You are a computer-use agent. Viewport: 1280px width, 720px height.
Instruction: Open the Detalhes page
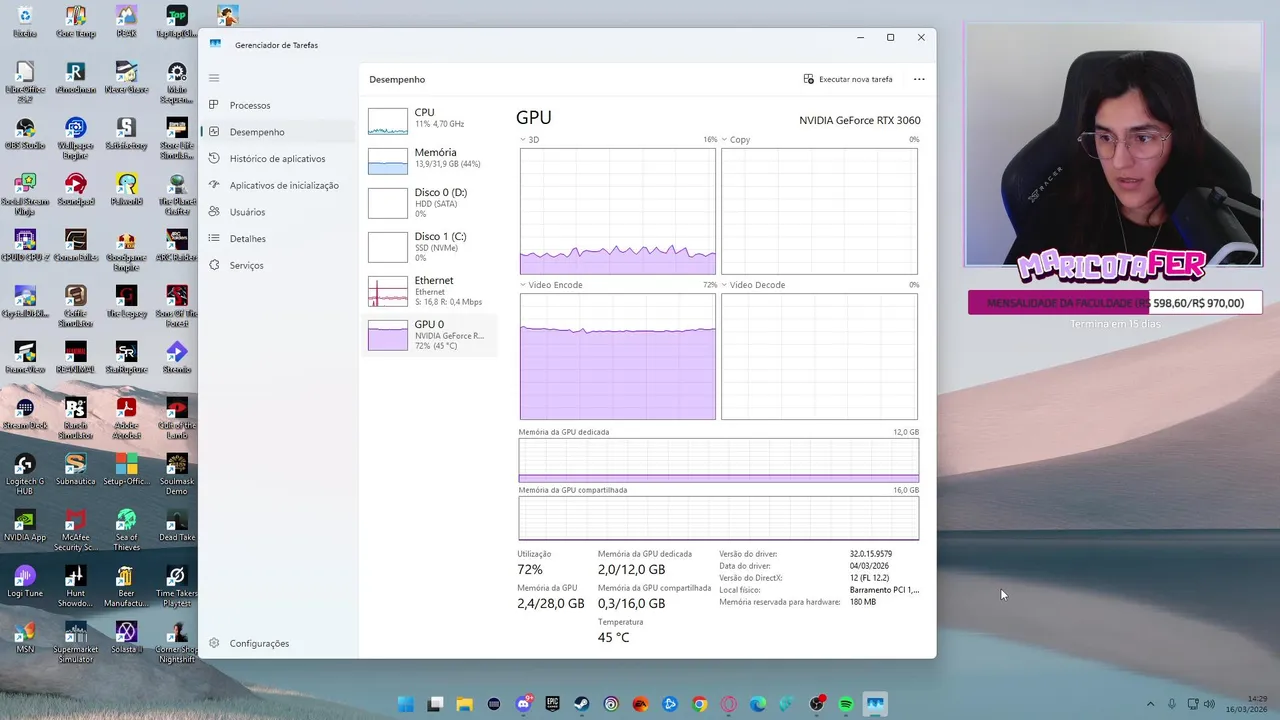(x=277, y=239)
